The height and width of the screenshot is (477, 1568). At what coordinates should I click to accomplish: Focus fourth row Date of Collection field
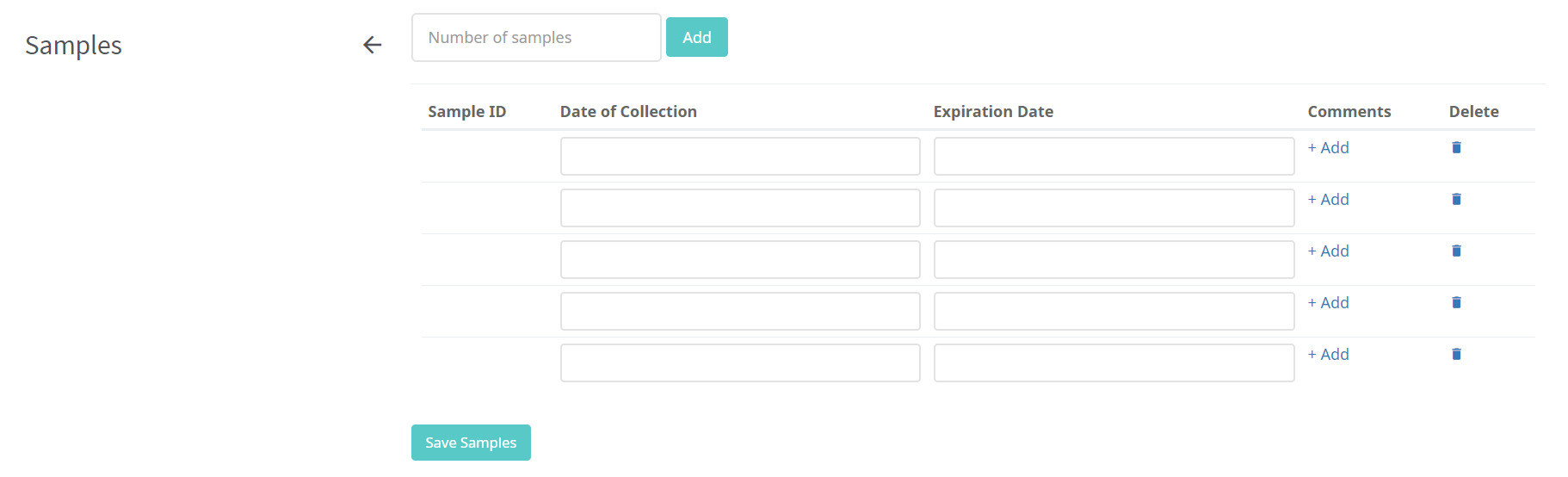(740, 312)
